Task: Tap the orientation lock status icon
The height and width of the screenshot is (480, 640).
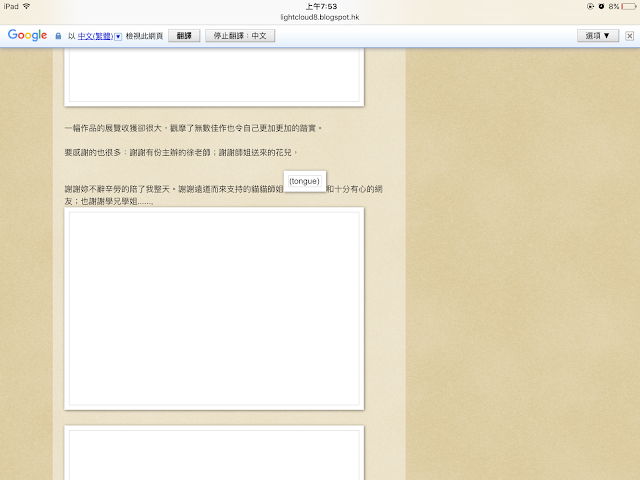Action: [x=590, y=6]
